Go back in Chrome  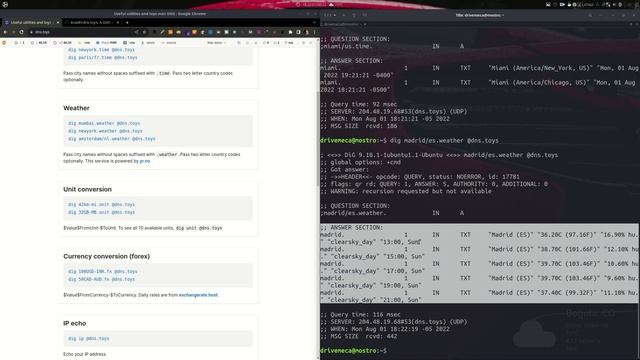(5, 32)
